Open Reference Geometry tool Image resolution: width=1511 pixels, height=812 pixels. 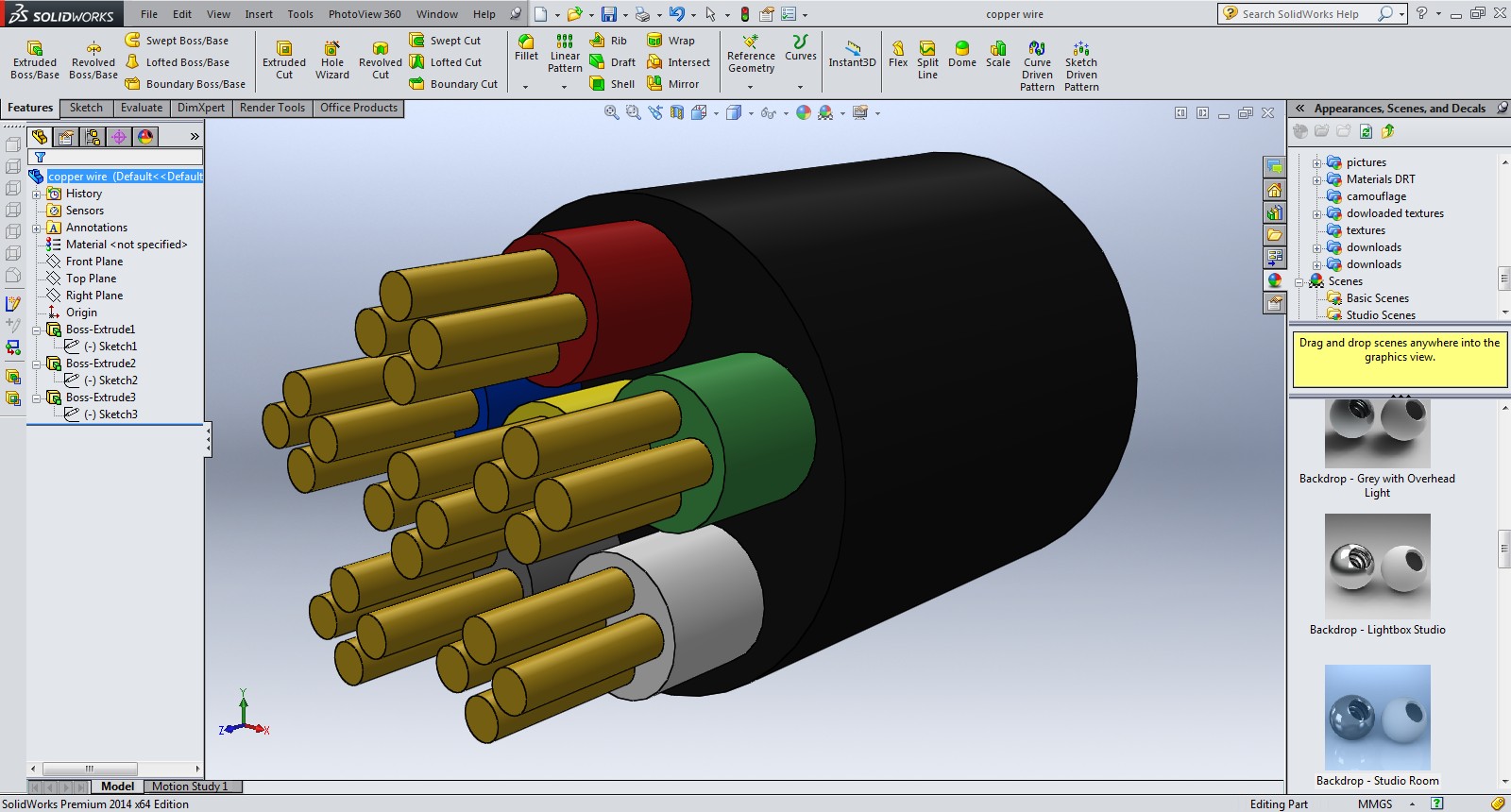click(x=751, y=54)
